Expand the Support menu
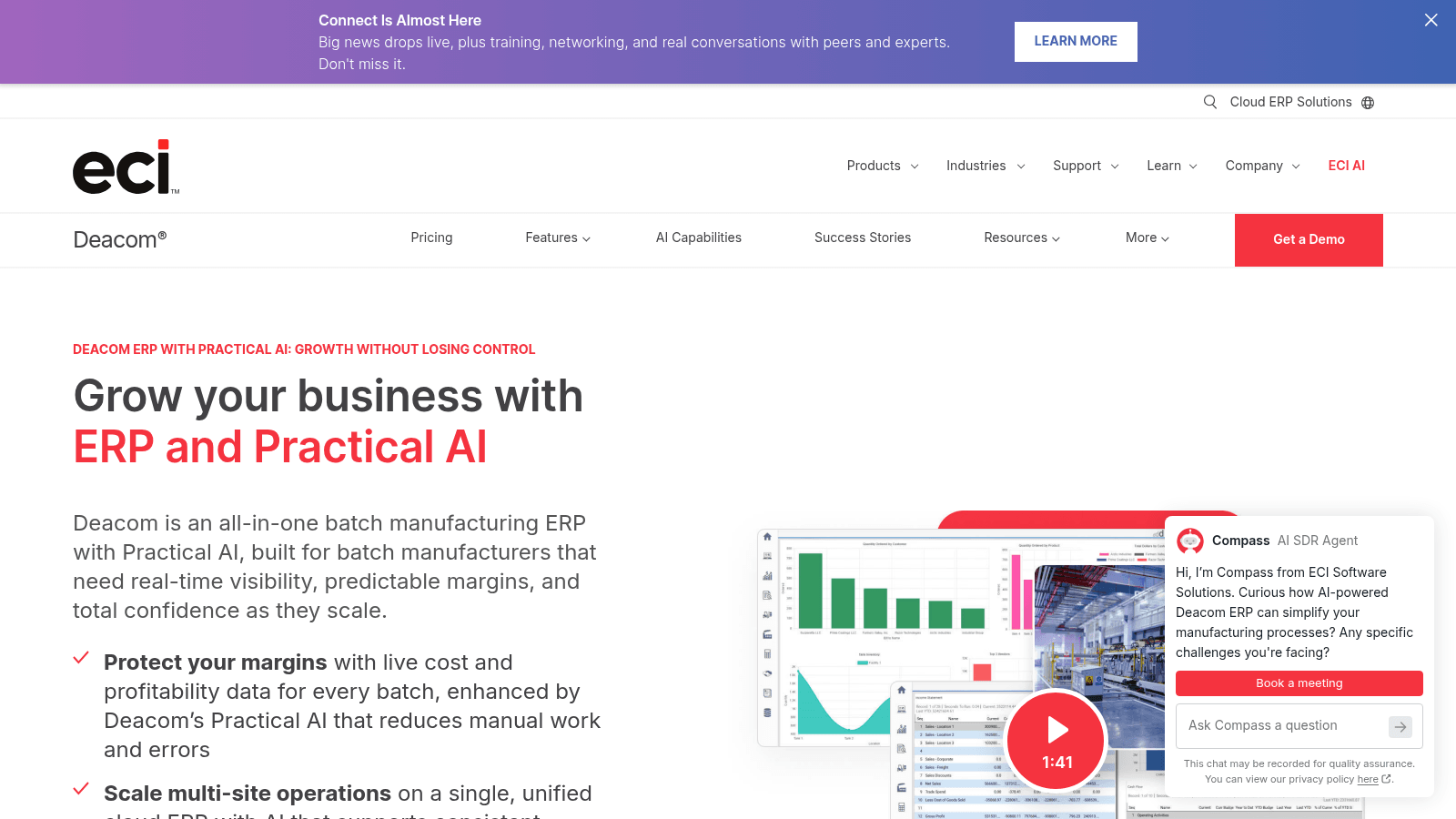The image size is (1456, 819). point(1086,166)
